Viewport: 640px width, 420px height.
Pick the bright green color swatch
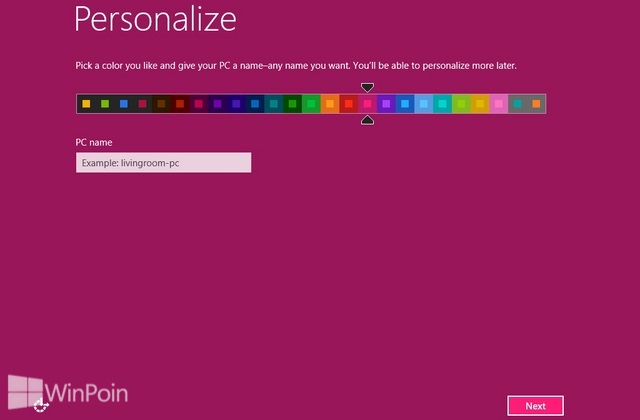tap(311, 104)
